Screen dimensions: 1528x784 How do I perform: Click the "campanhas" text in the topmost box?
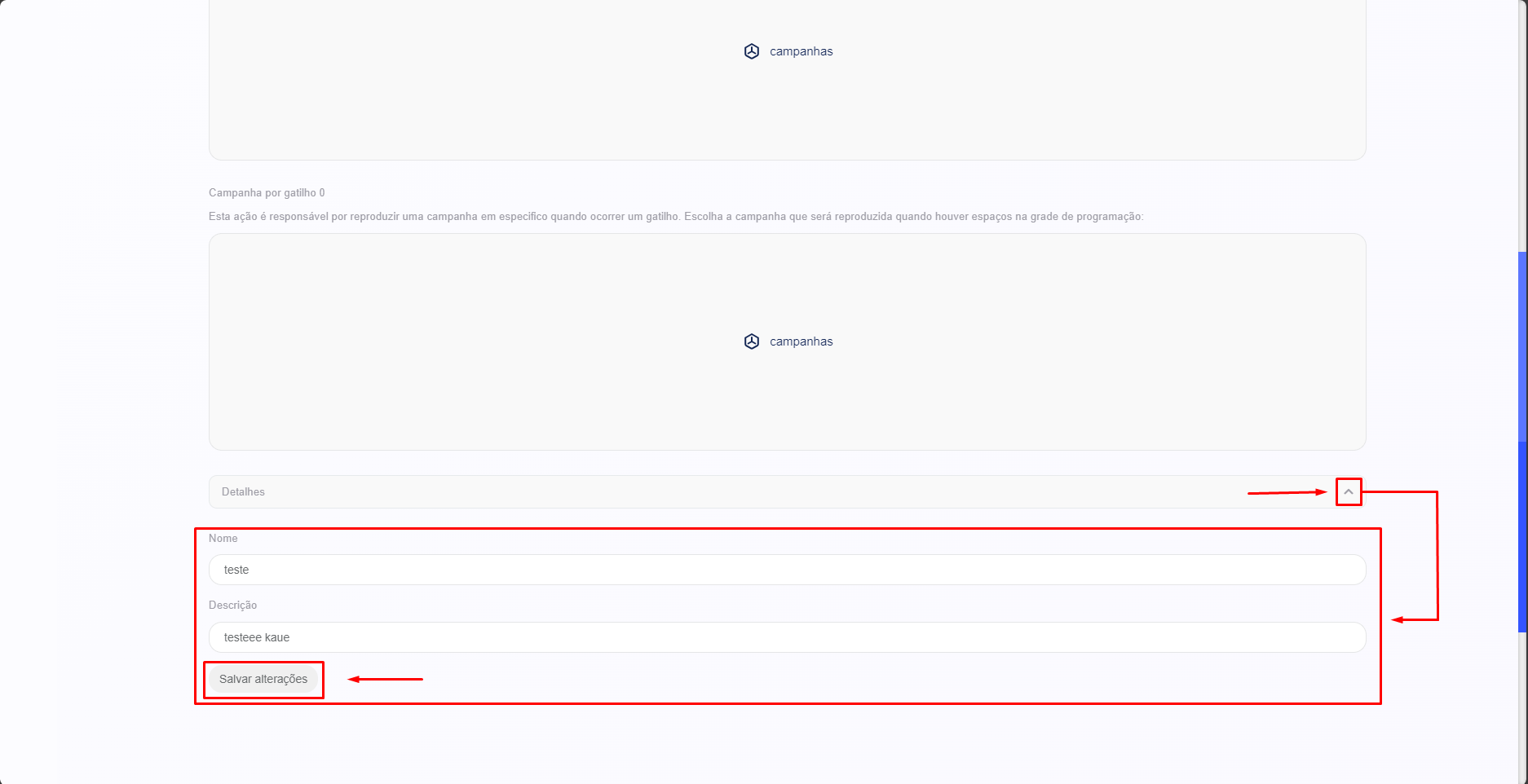[801, 51]
